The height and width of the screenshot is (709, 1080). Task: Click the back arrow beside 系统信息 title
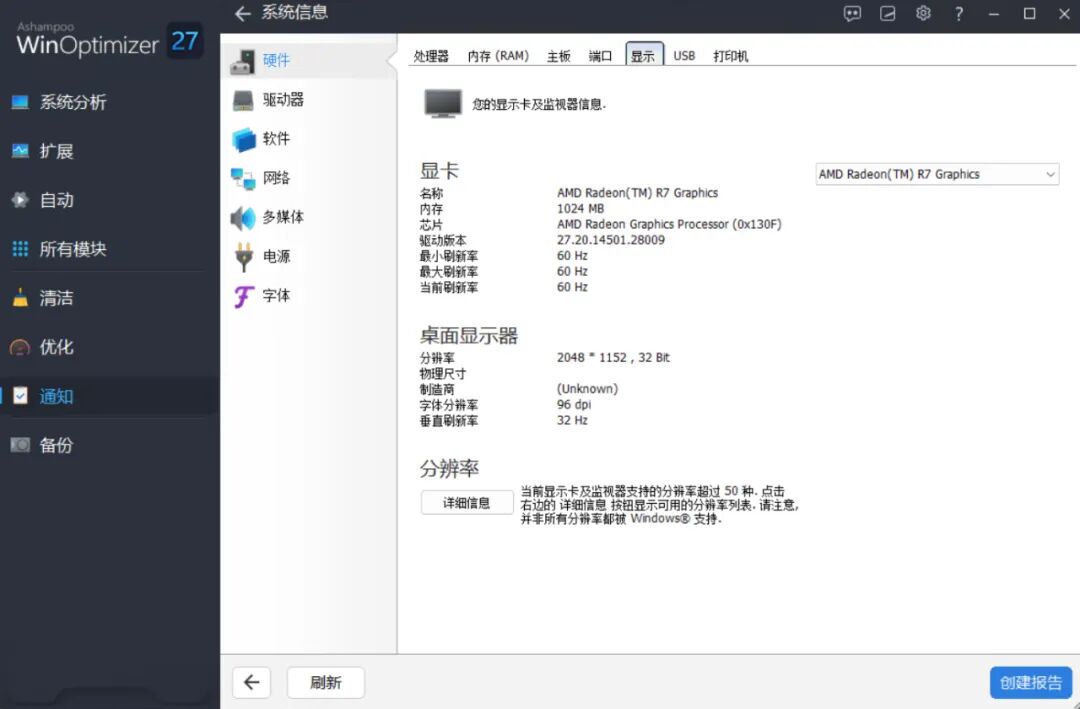point(242,13)
